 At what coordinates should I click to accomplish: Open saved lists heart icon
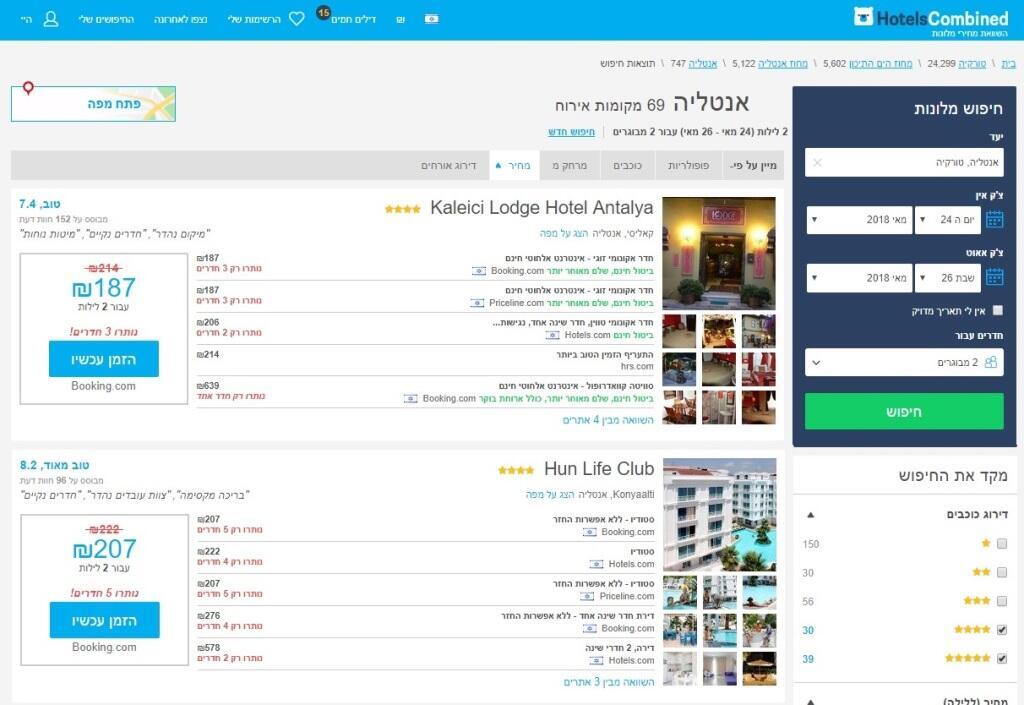[296, 19]
